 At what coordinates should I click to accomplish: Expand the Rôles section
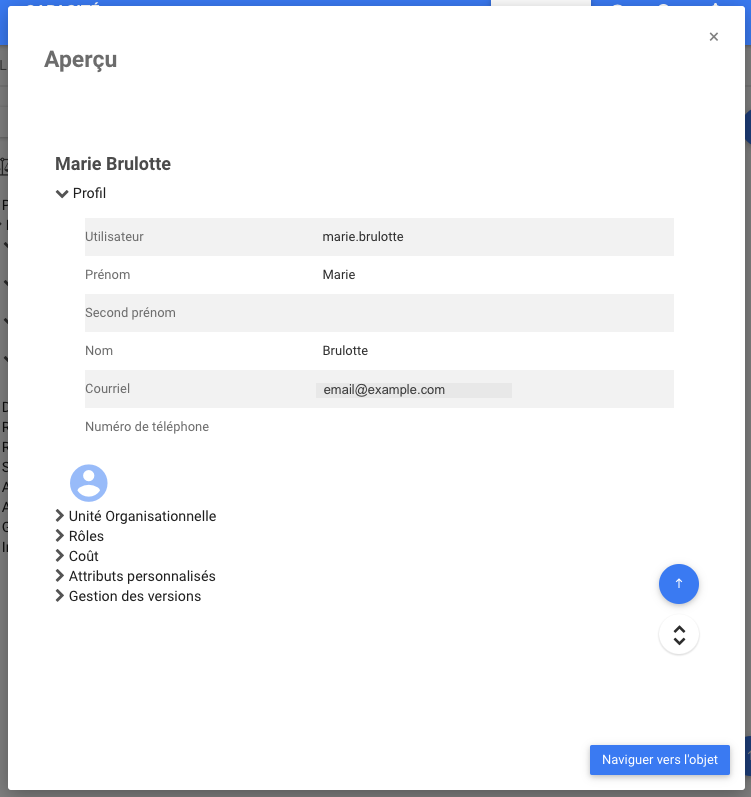click(79, 536)
